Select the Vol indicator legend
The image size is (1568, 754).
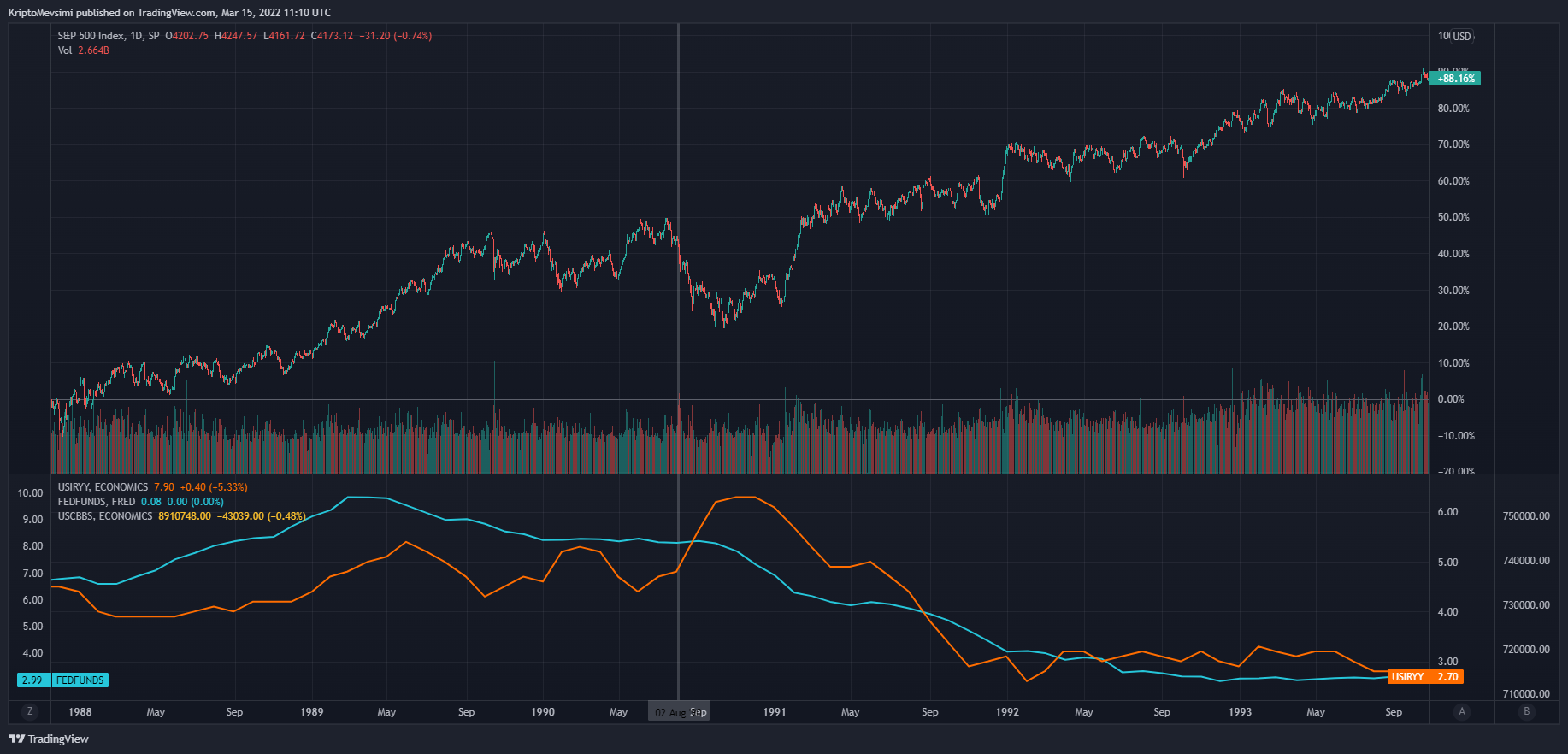[x=65, y=50]
